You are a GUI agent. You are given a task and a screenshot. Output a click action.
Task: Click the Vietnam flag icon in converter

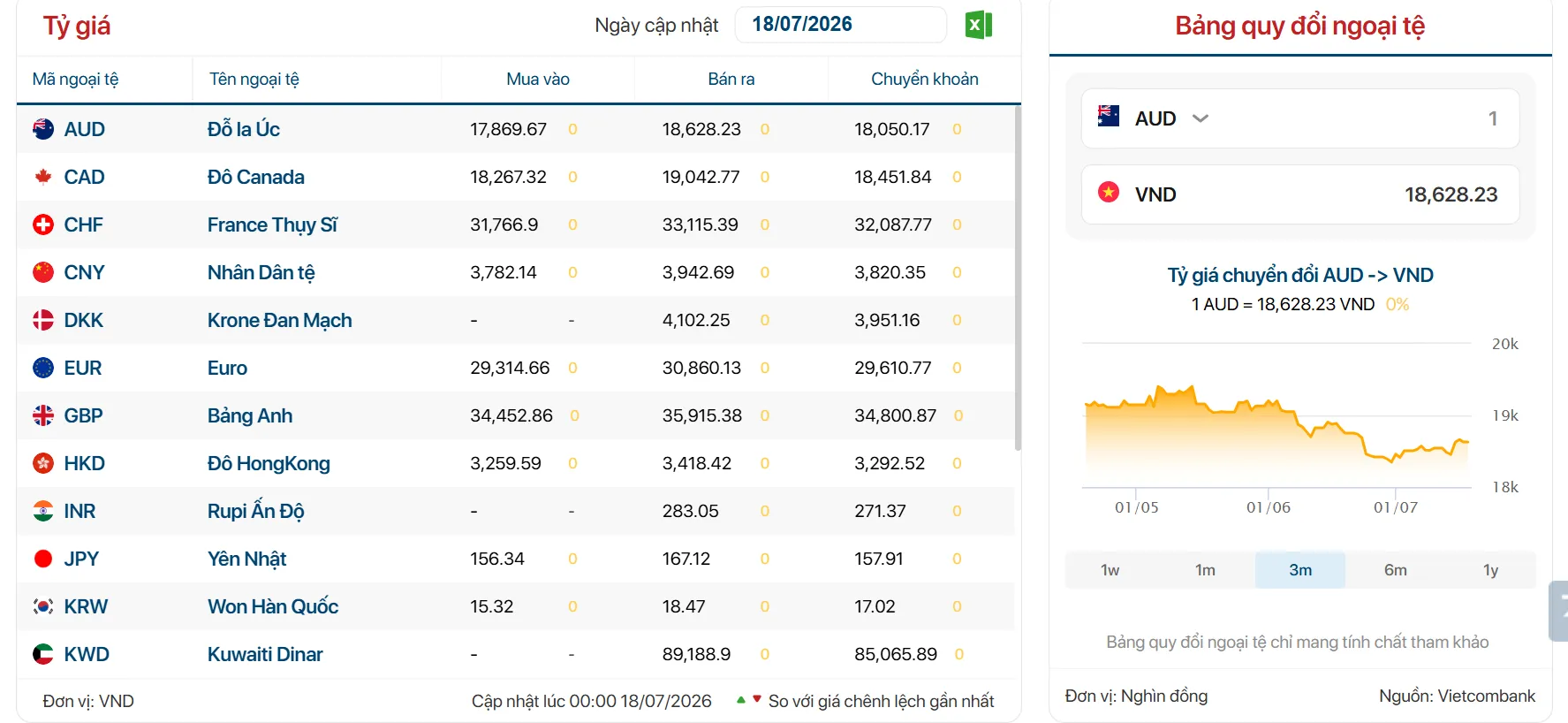[1109, 193]
